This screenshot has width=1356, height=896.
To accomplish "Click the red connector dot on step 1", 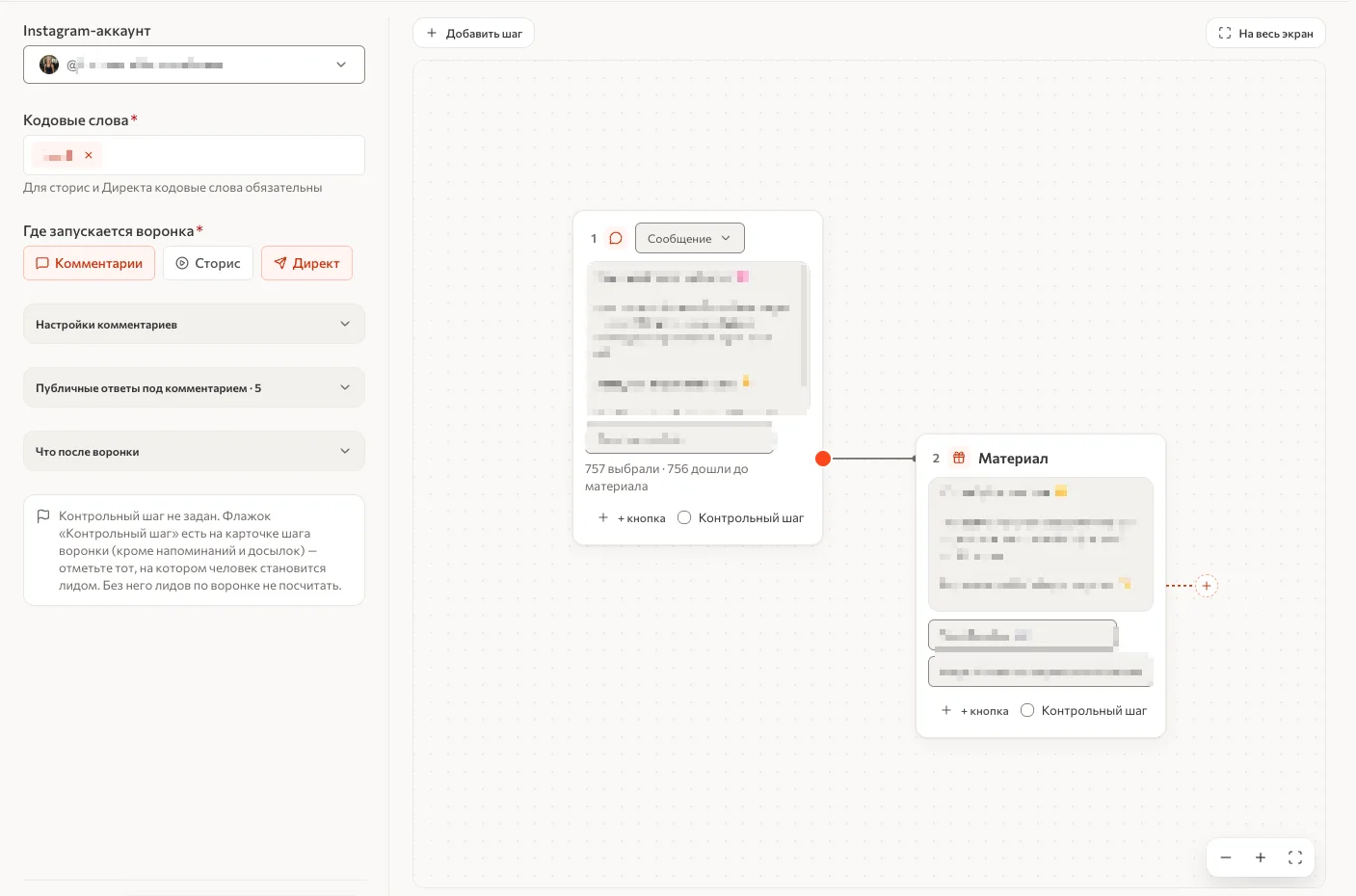I will click(823, 459).
